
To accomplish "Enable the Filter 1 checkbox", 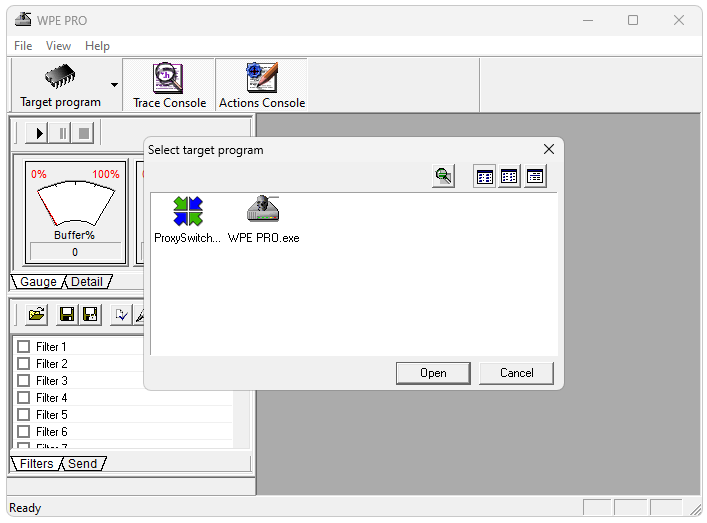I will [23, 347].
